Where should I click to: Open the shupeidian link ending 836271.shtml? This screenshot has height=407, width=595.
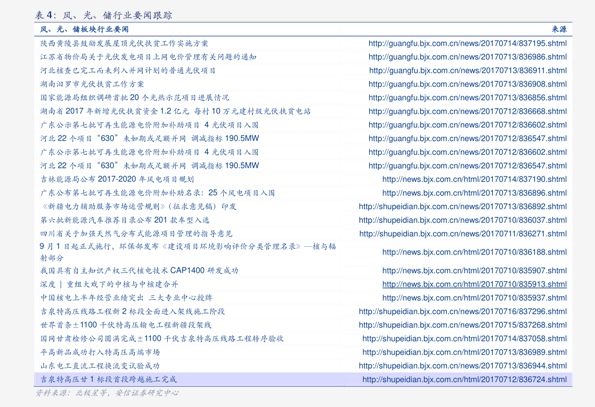click(463, 234)
